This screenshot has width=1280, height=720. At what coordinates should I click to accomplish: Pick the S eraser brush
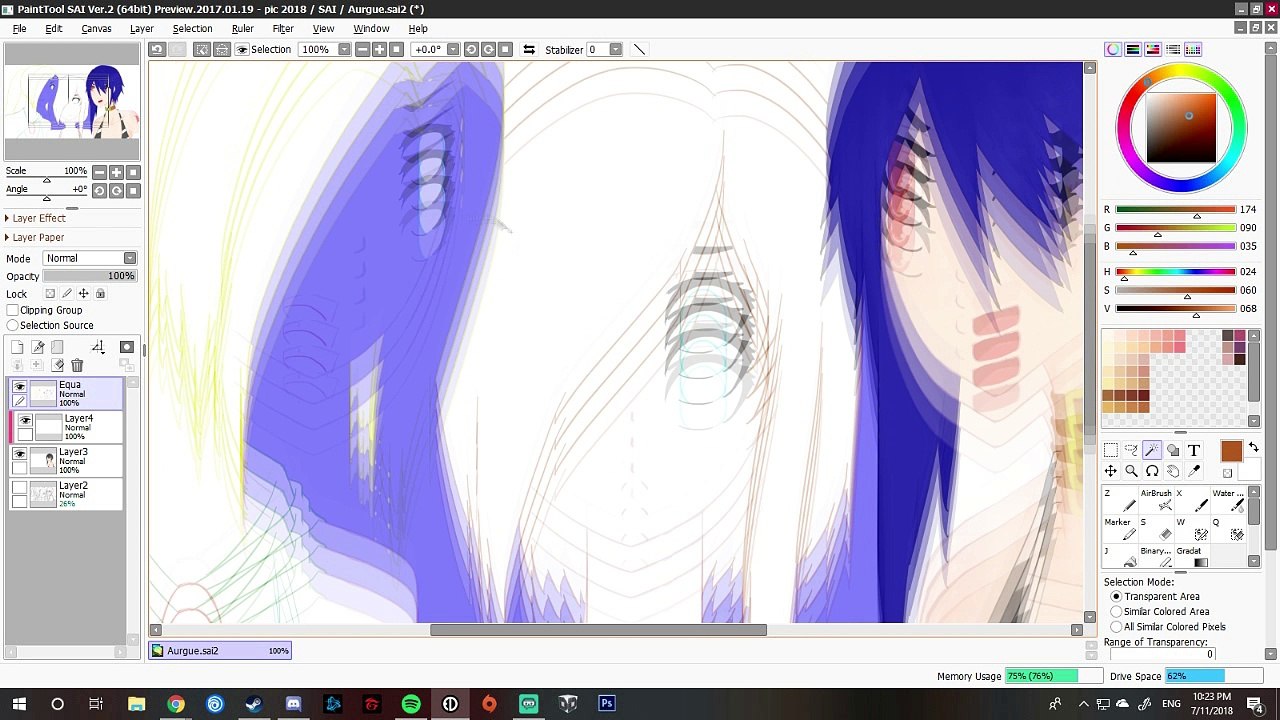1155,528
